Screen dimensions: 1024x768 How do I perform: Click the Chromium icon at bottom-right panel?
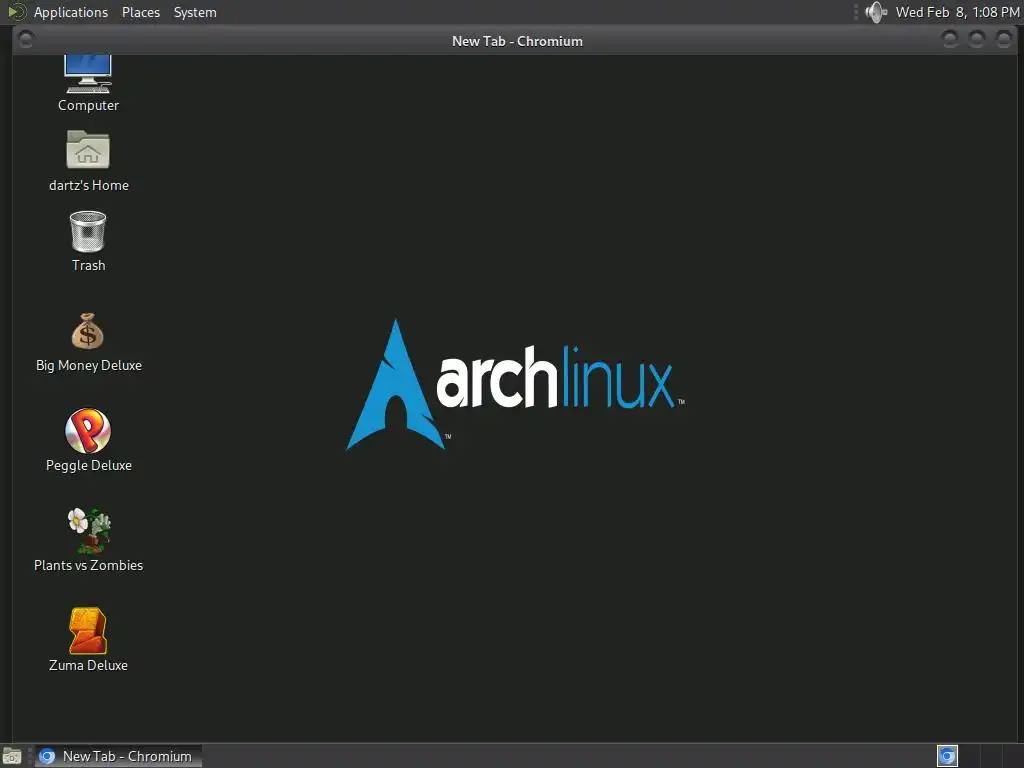[x=947, y=756]
